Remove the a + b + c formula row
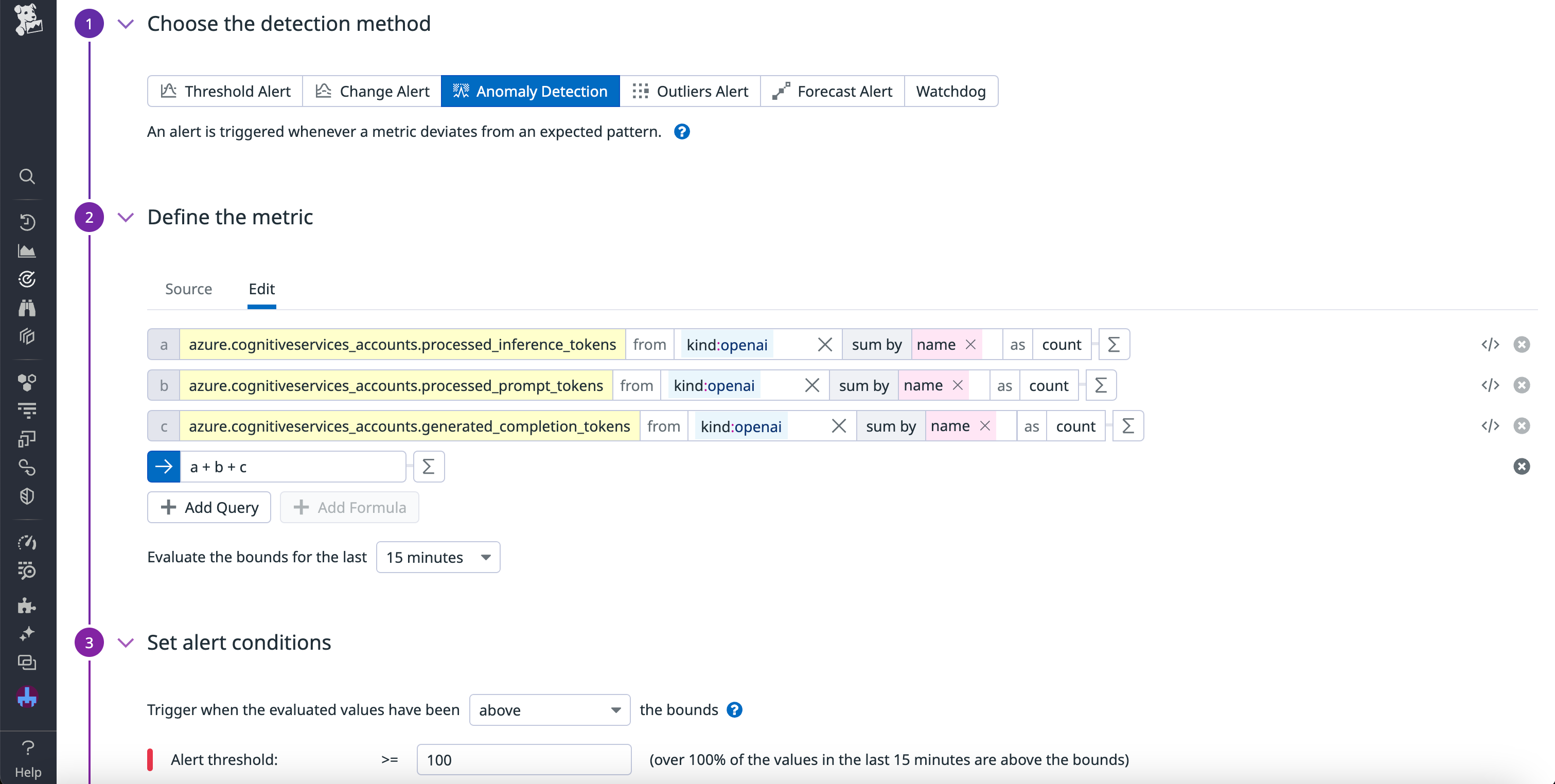The width and height of the screenshot is (1555, 784). [1522, 466]
